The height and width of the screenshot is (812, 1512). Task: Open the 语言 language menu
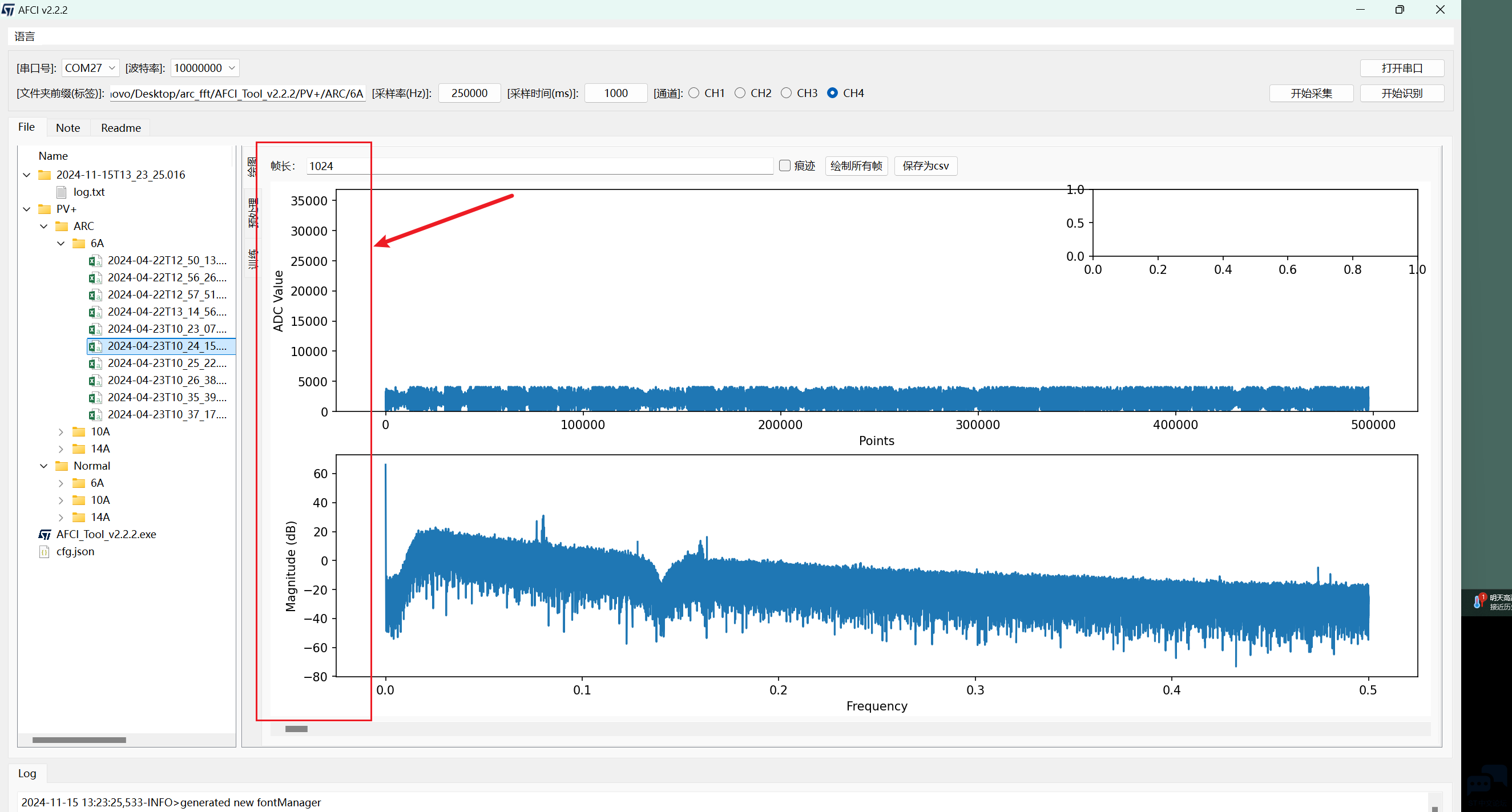(x=25, y=37)
